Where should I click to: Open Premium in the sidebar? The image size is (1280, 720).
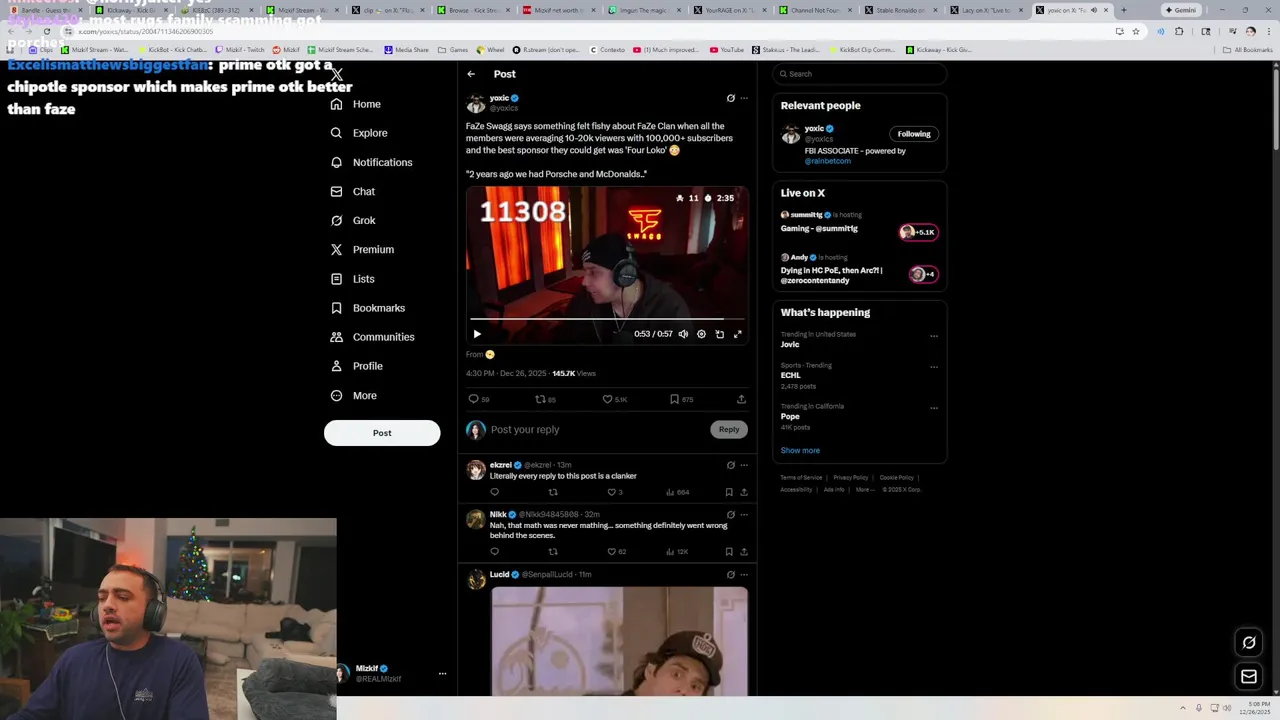click(362, 249)
